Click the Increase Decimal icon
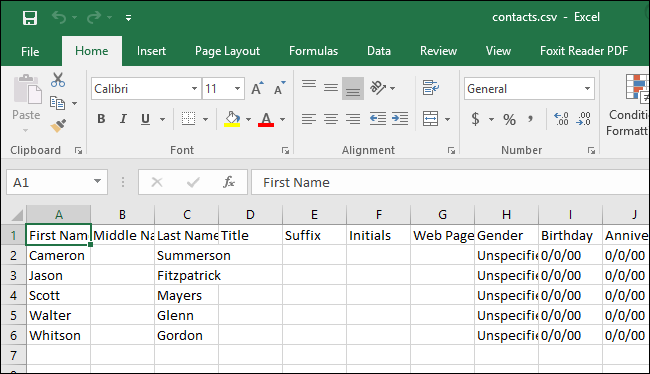650x374 pixels. (561, 119)
